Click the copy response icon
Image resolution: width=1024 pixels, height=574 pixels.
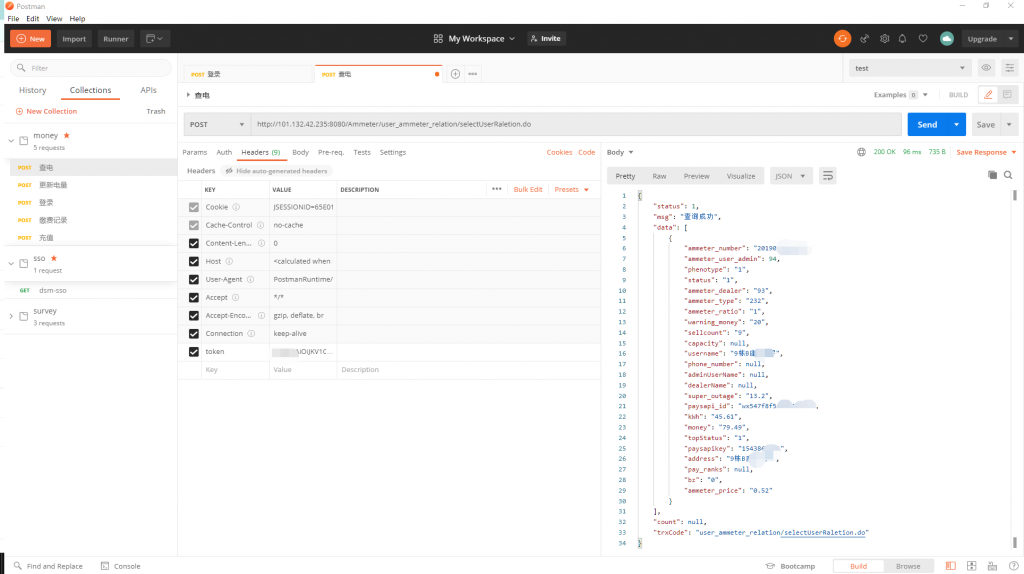[x=992, y=175]
